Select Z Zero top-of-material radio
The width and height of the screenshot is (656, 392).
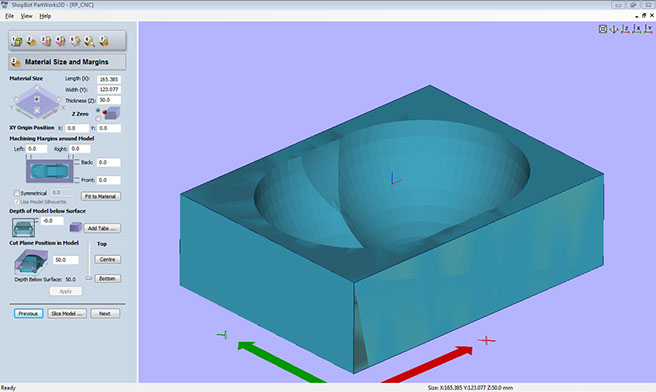98,111
